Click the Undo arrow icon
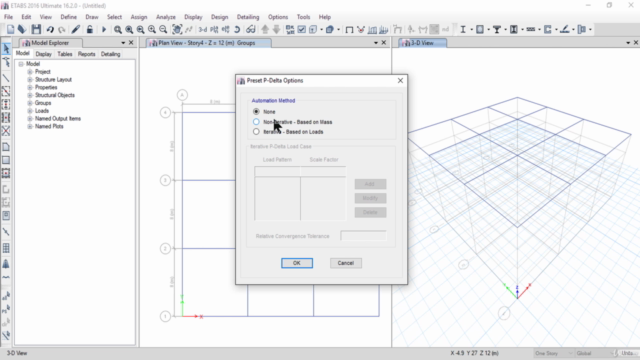640x360 pixels. coord(50,29)
